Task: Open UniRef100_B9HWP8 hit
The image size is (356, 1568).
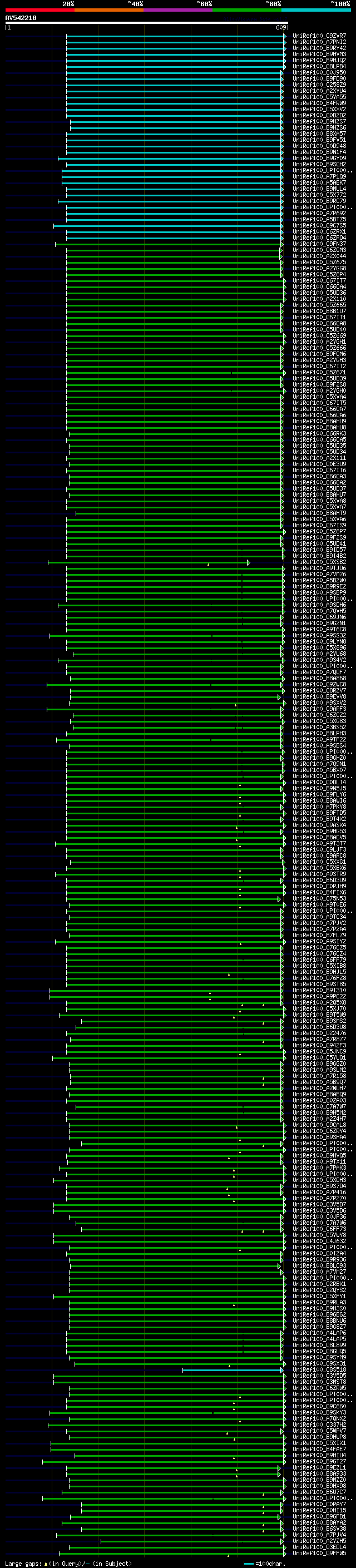Action: 319,1437
